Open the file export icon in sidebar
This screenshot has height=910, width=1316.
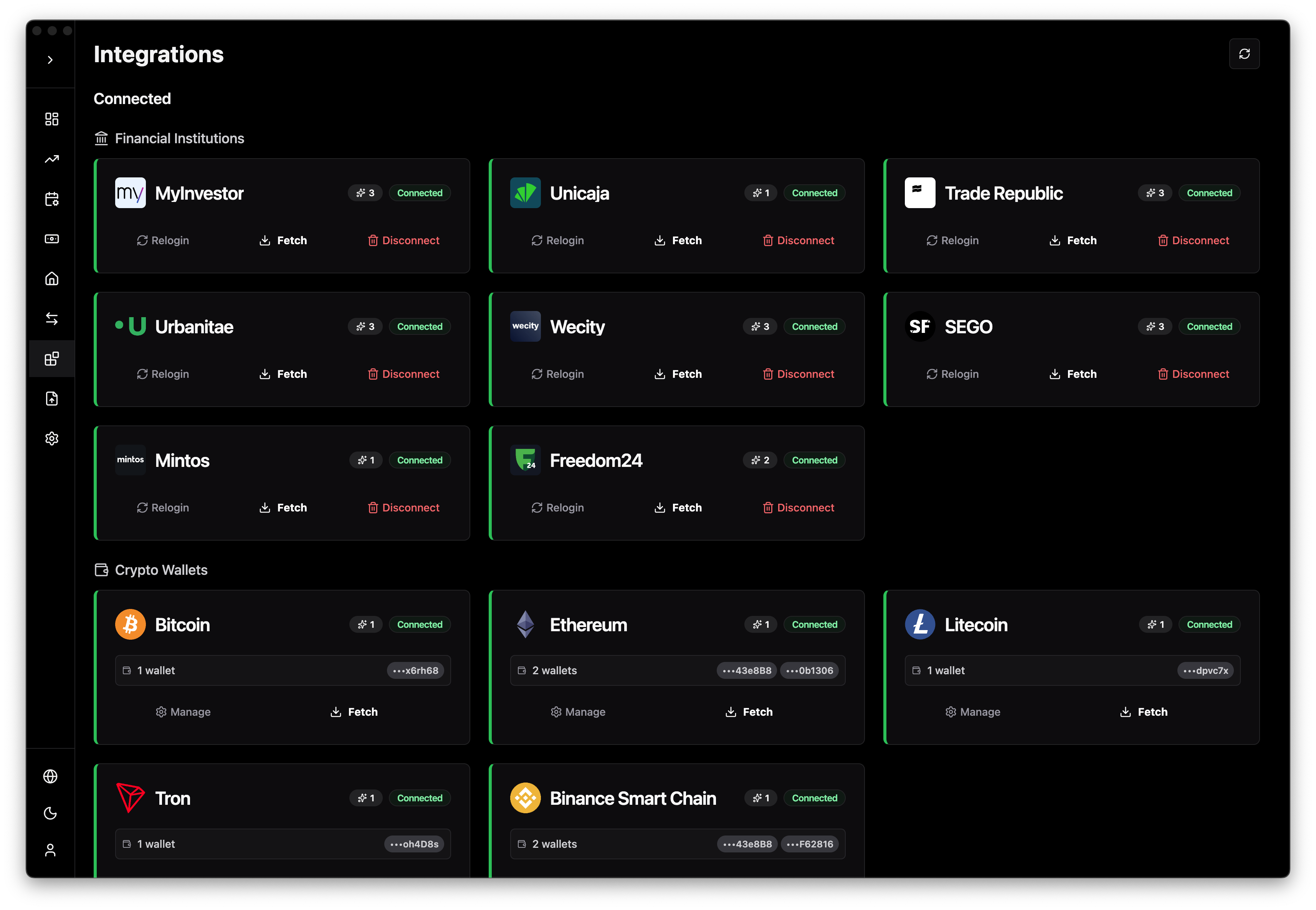pos(52,399)
